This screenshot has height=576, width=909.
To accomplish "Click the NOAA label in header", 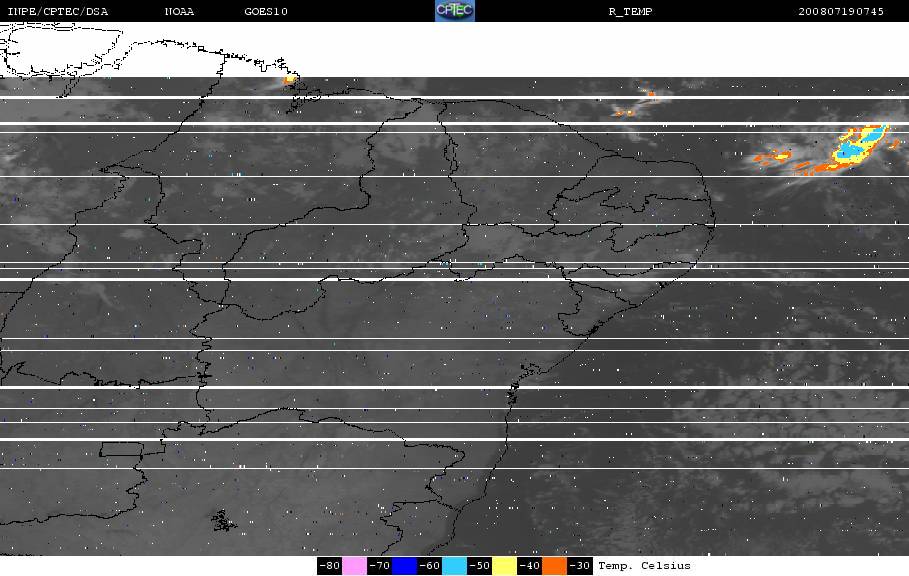I will 179,11.
